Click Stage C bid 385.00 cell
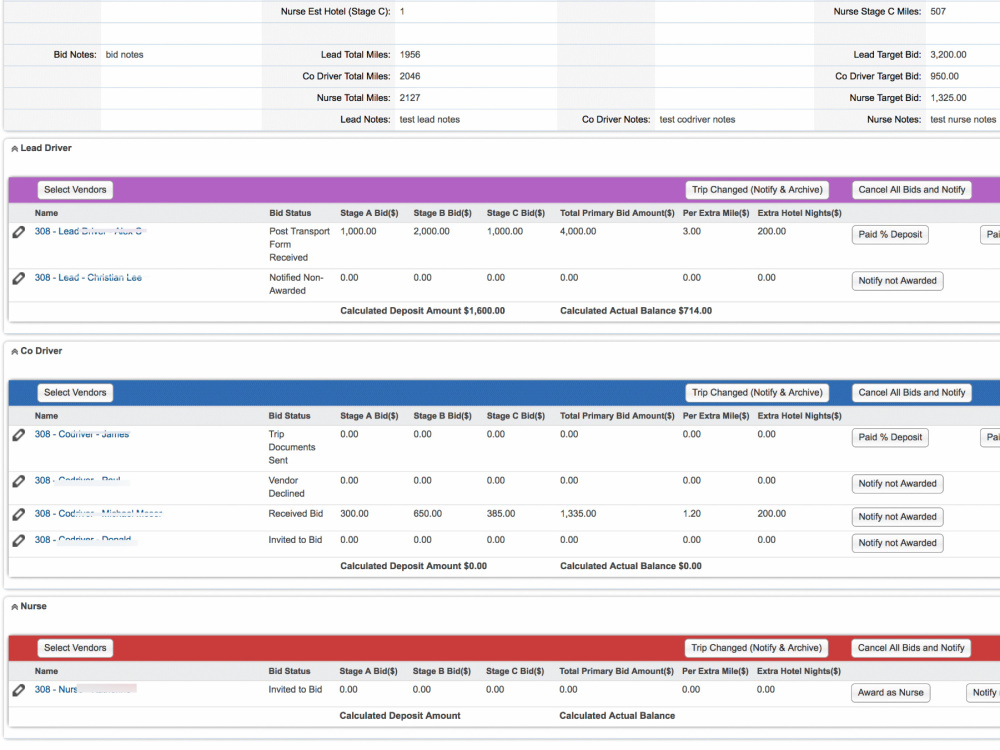 pos(501,514)
